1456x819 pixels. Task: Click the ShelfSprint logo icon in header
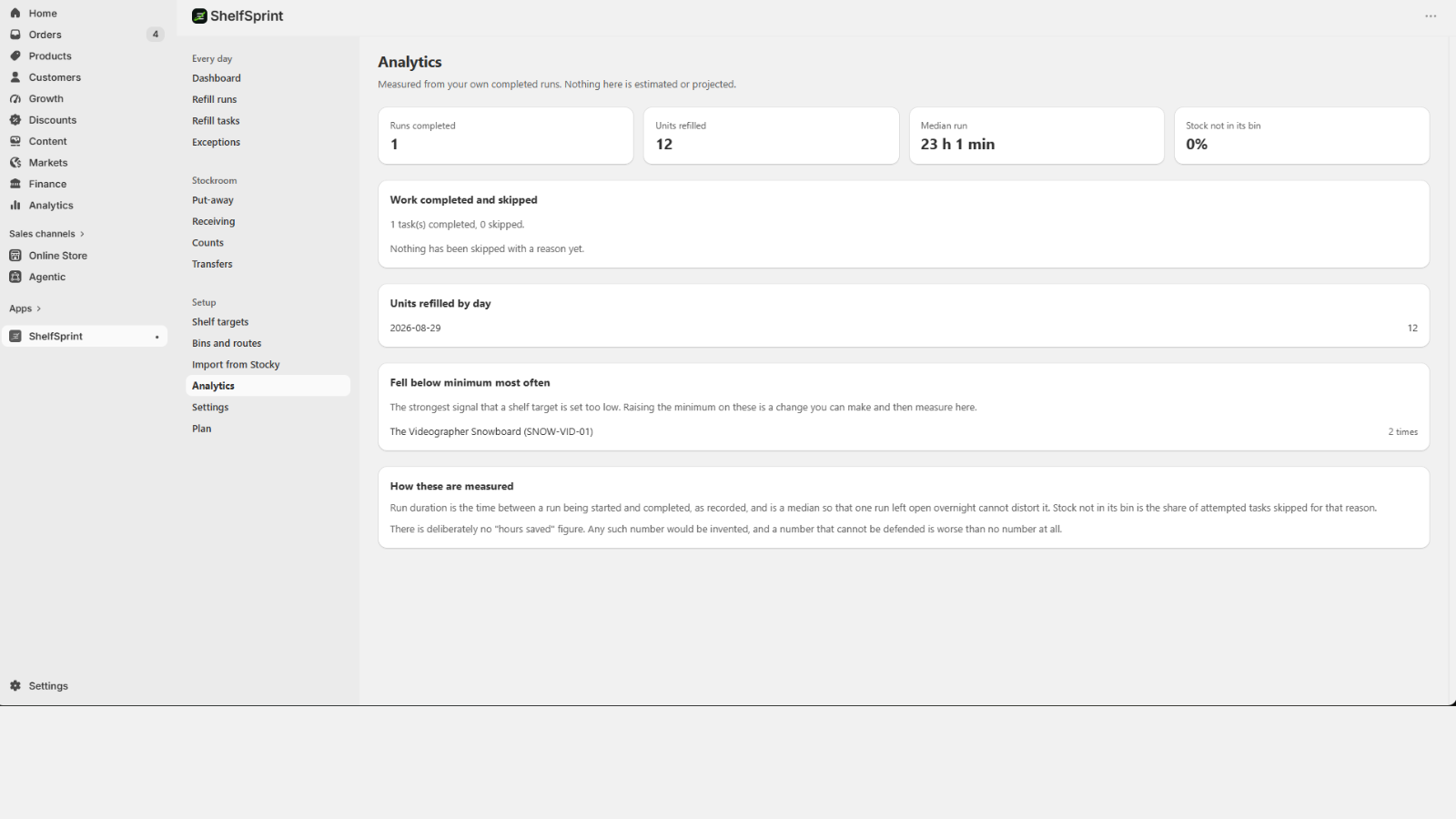pos(199,16)
